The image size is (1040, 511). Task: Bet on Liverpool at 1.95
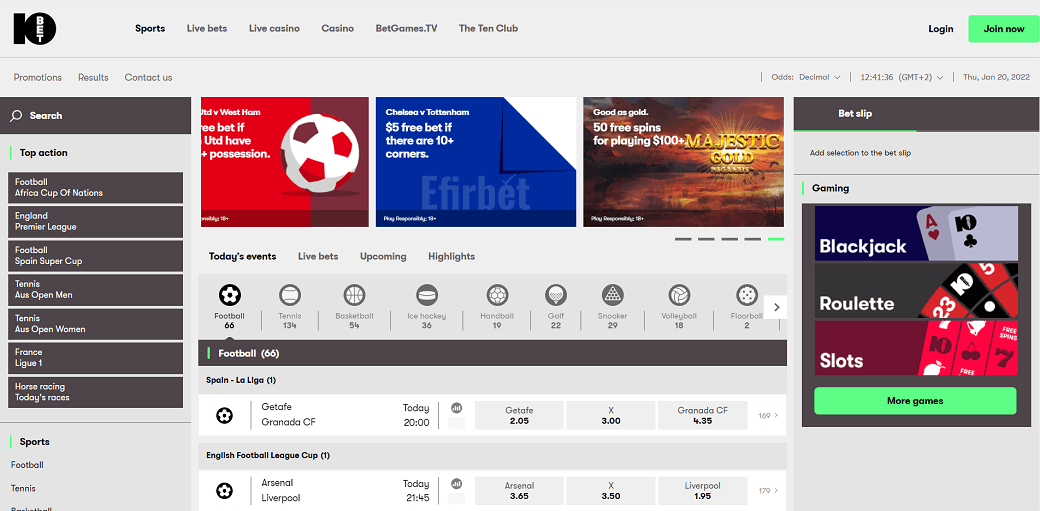coord(702,491)
